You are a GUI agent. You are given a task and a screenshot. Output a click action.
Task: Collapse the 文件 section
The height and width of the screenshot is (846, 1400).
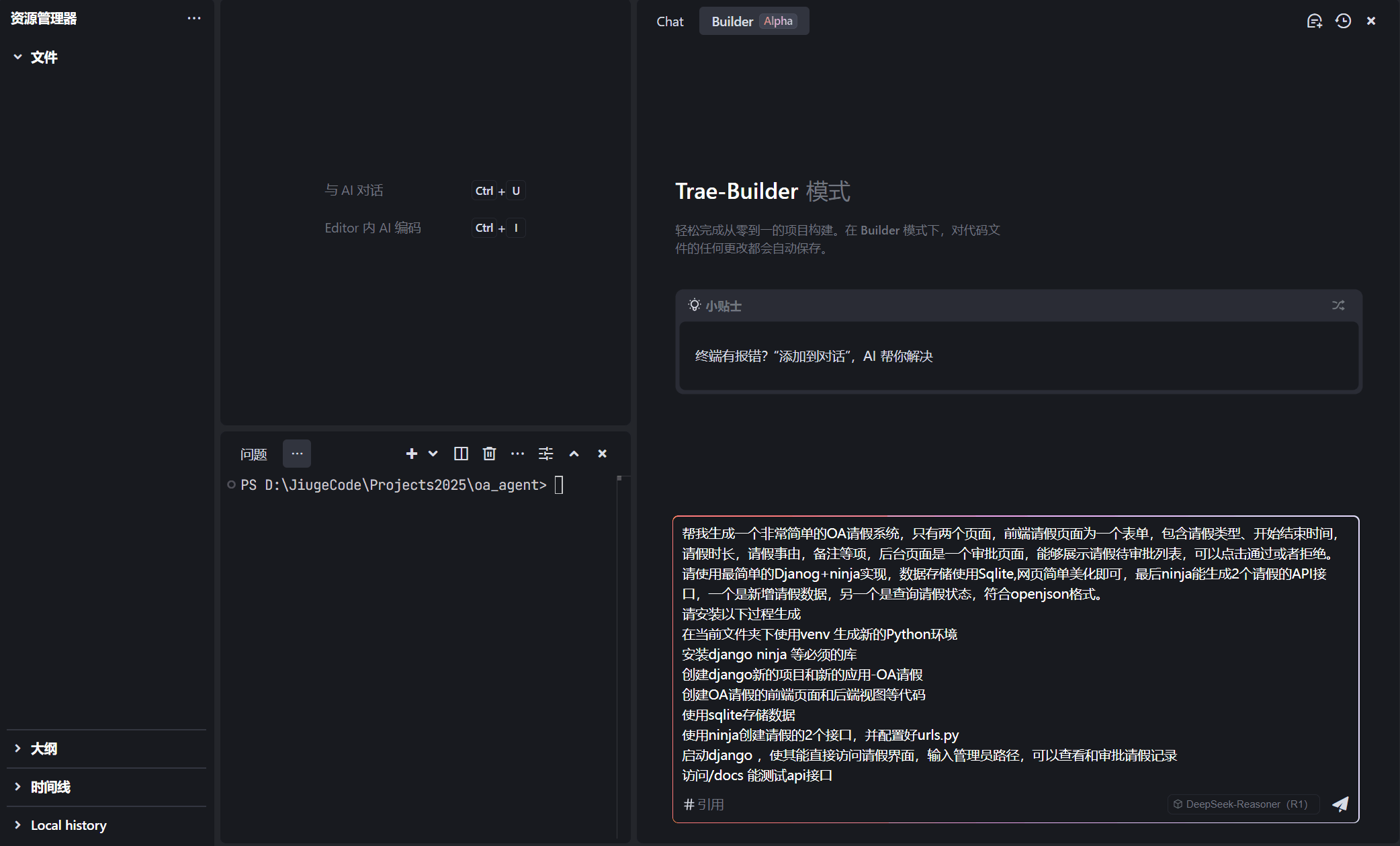point(18,57)
